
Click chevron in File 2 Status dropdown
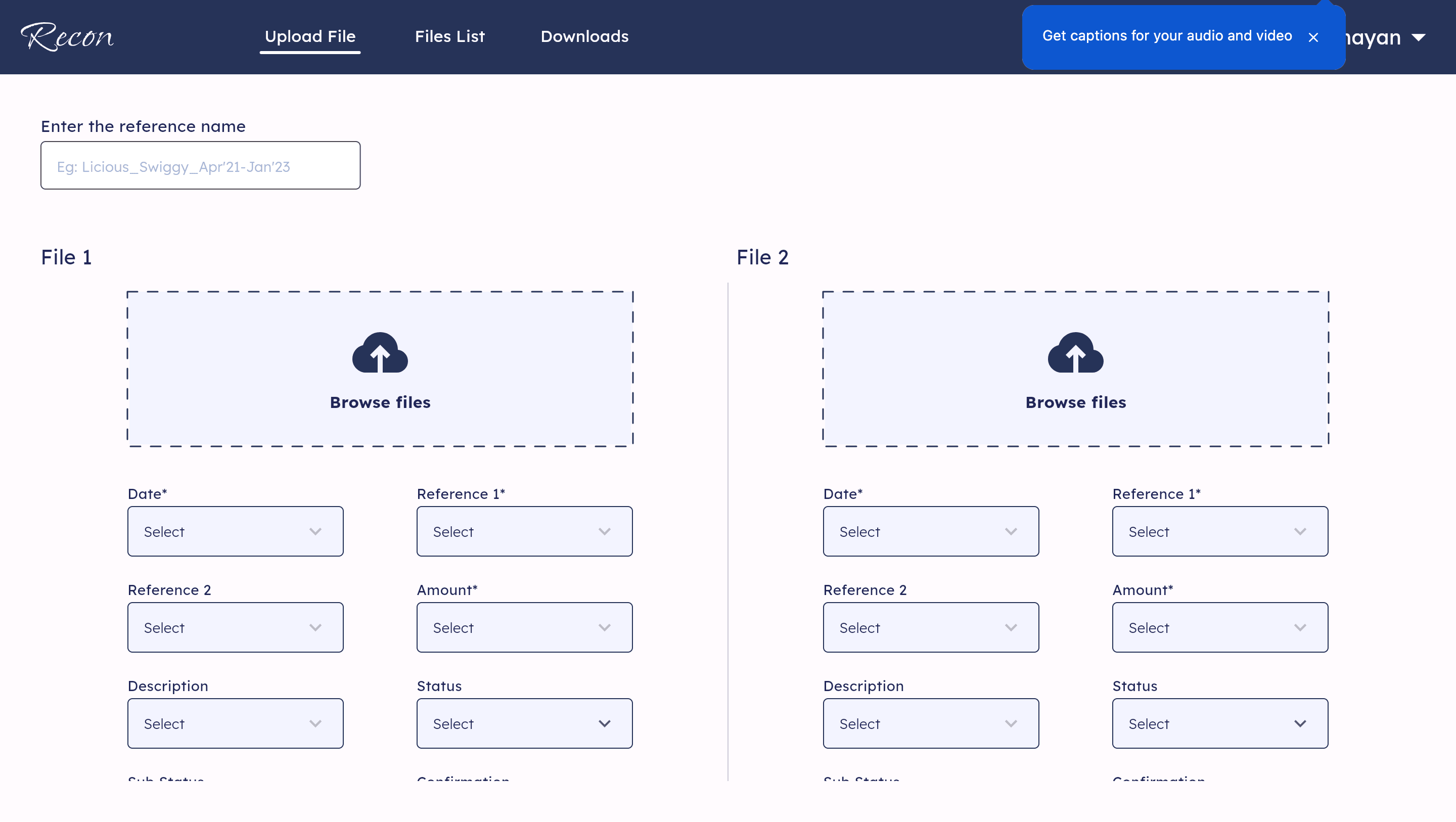tap(1299, 723)
